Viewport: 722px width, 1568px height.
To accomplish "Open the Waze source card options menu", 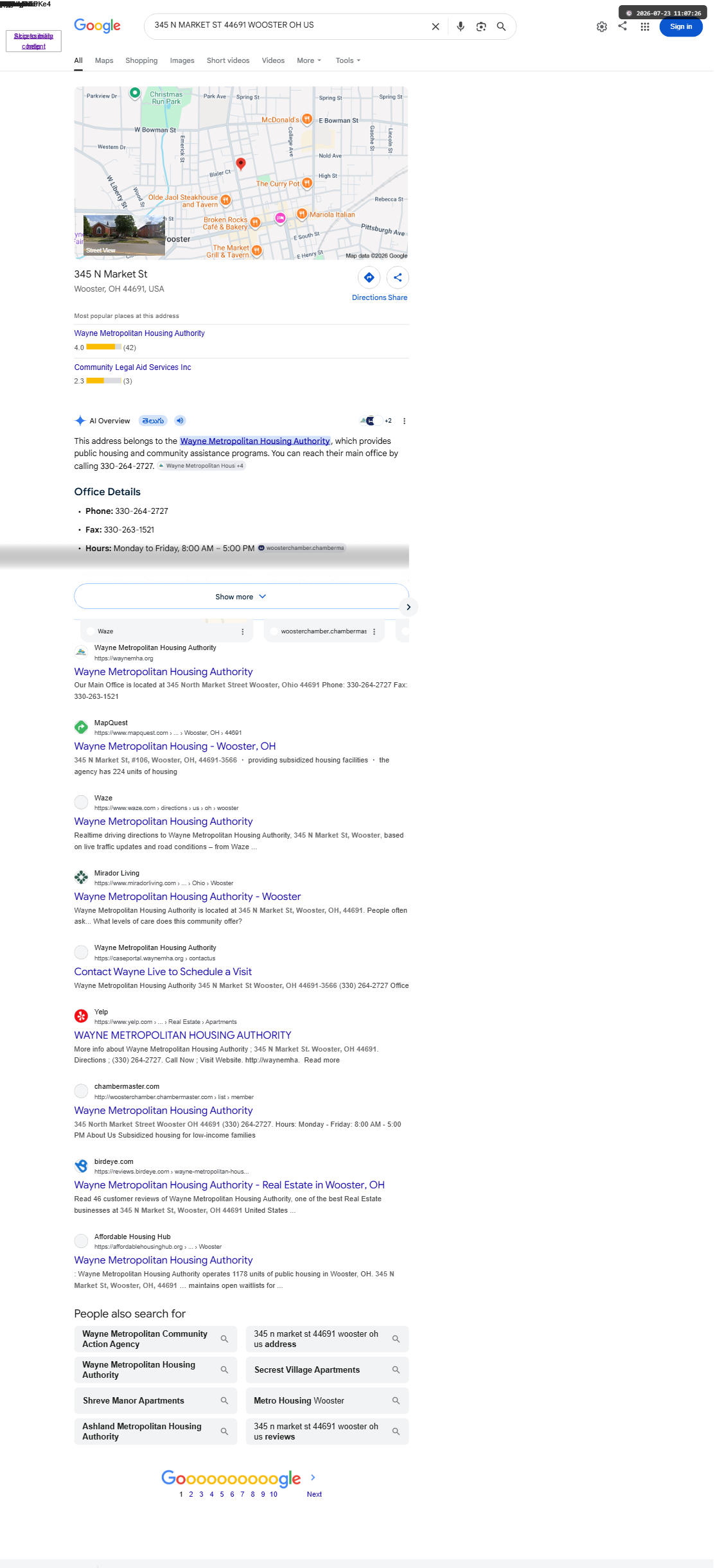I will point(242,631).
